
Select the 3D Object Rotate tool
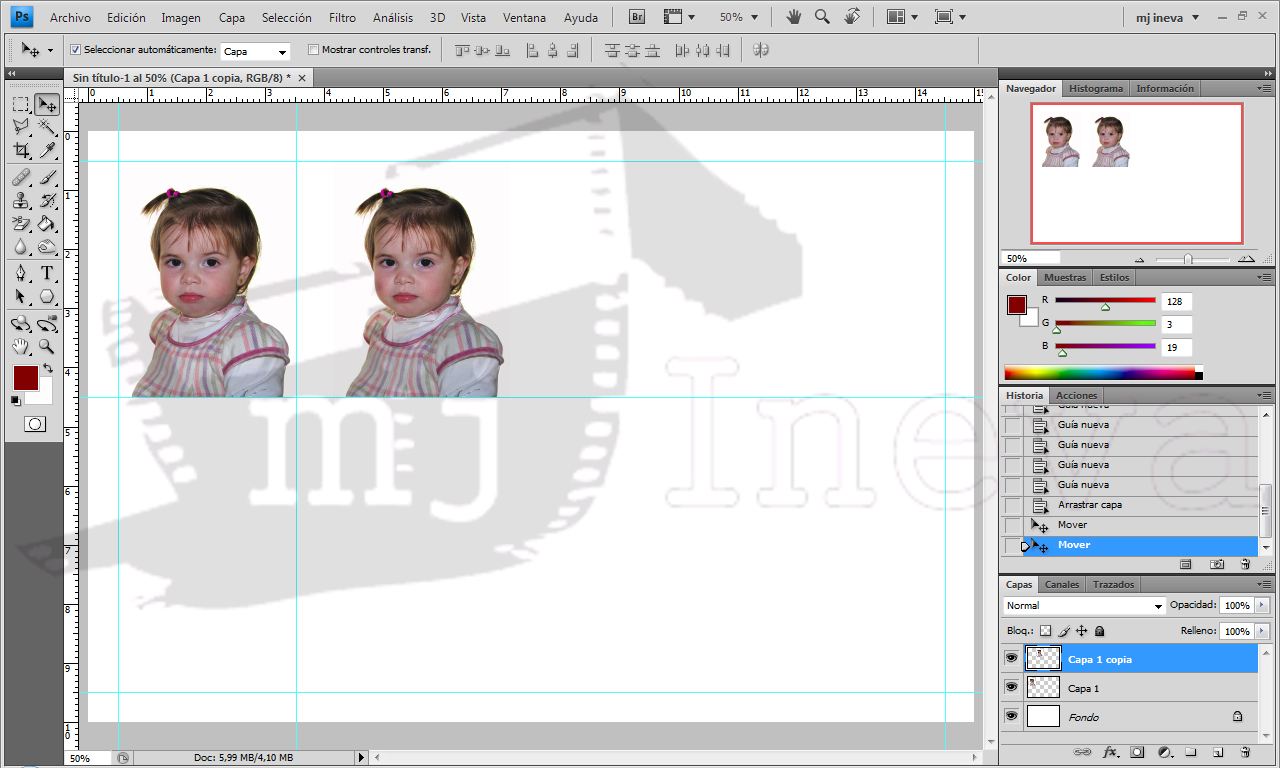tap(21, 324)
